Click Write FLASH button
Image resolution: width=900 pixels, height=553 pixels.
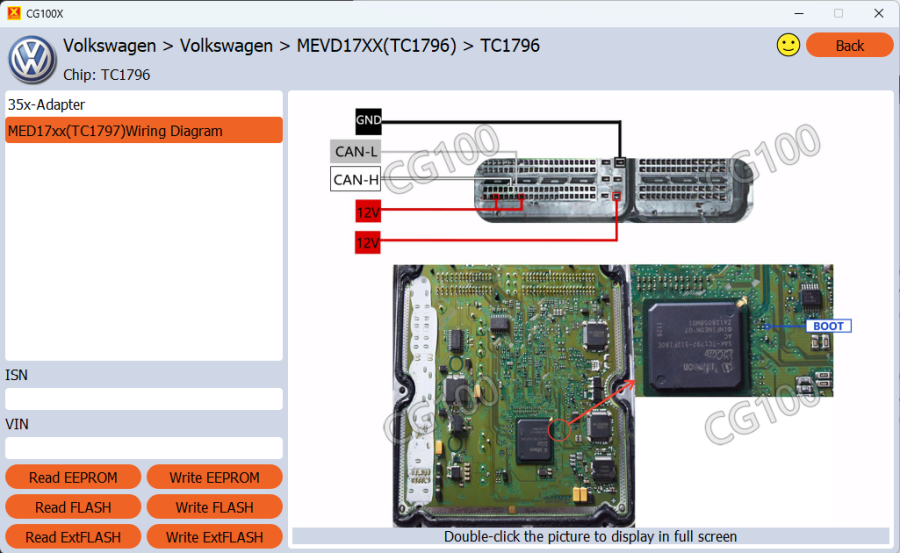point(214,507)
